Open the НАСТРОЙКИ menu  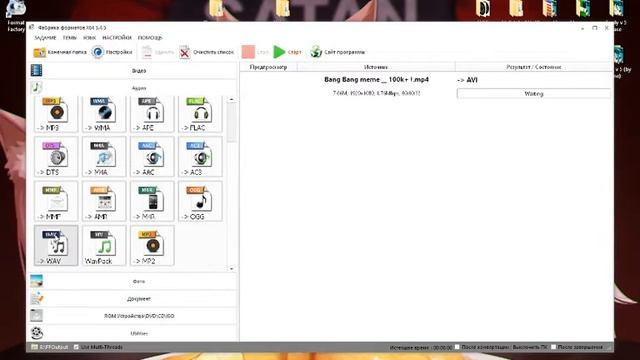pos(117,38)
